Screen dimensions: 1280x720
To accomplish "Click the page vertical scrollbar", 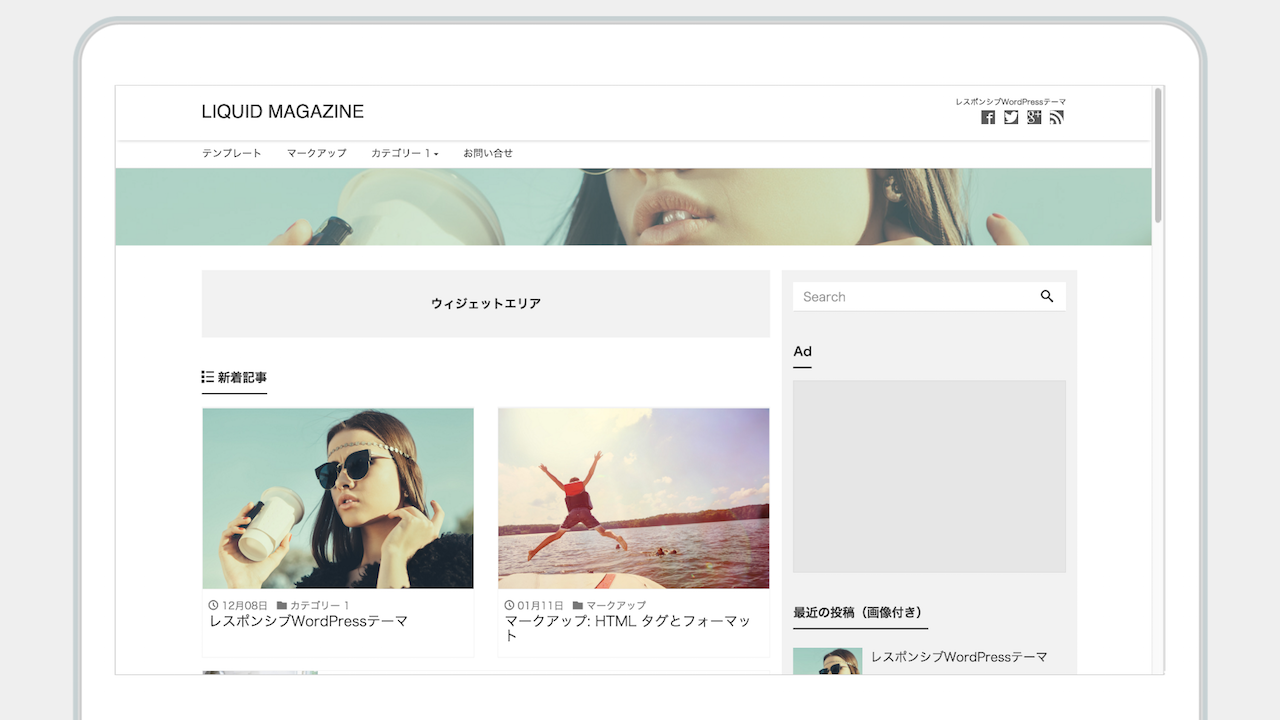I will (1158, 155).
